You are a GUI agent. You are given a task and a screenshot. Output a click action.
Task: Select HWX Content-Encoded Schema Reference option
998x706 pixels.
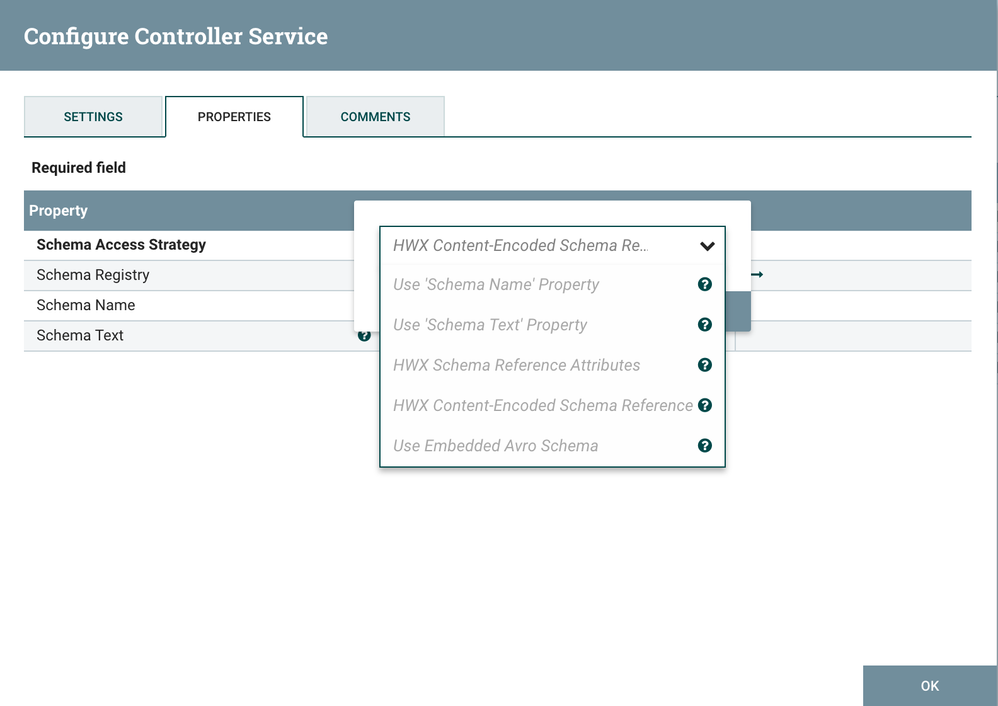(542, 405)
